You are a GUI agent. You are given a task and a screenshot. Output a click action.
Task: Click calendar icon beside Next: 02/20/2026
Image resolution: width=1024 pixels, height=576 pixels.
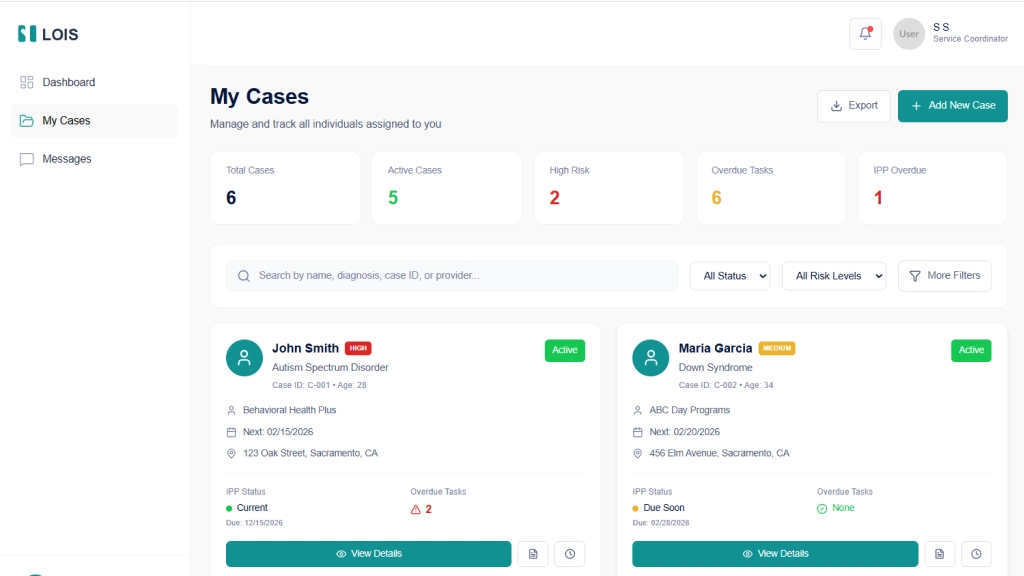click(637, 432)
